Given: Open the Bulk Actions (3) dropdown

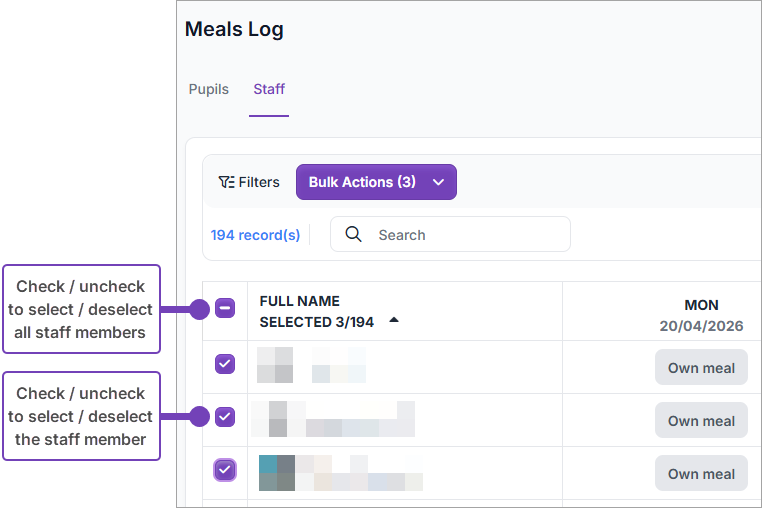Looking at the screenshot, I should point(362,182).
